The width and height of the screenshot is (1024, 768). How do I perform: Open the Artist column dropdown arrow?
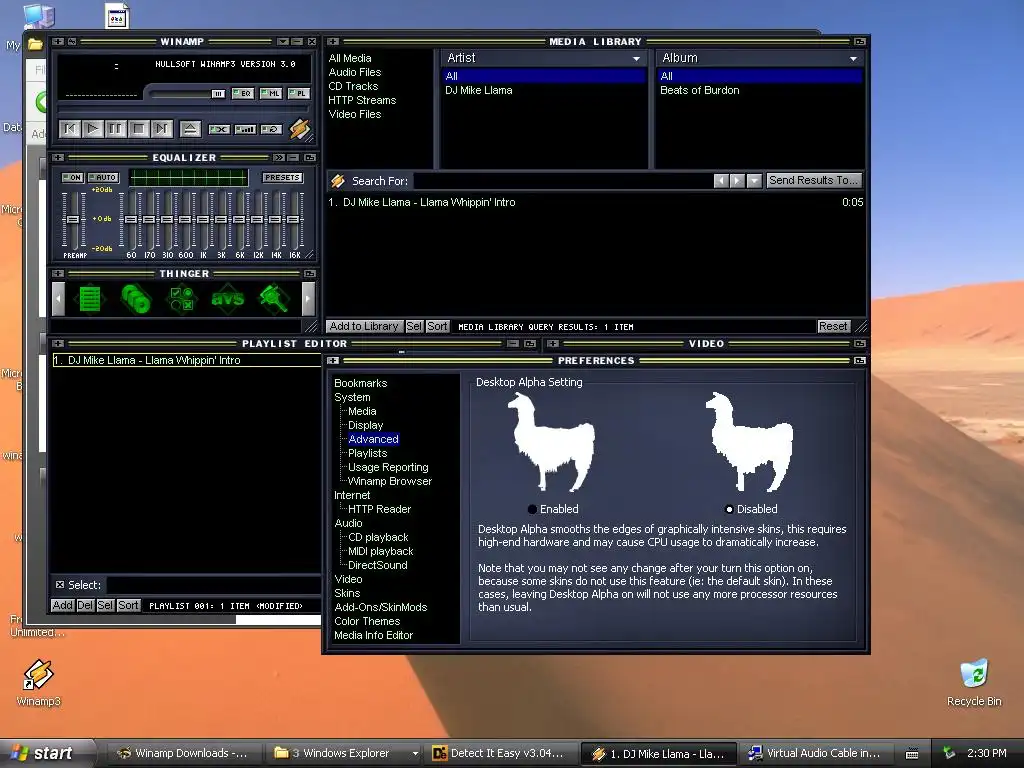click(636, 59)
